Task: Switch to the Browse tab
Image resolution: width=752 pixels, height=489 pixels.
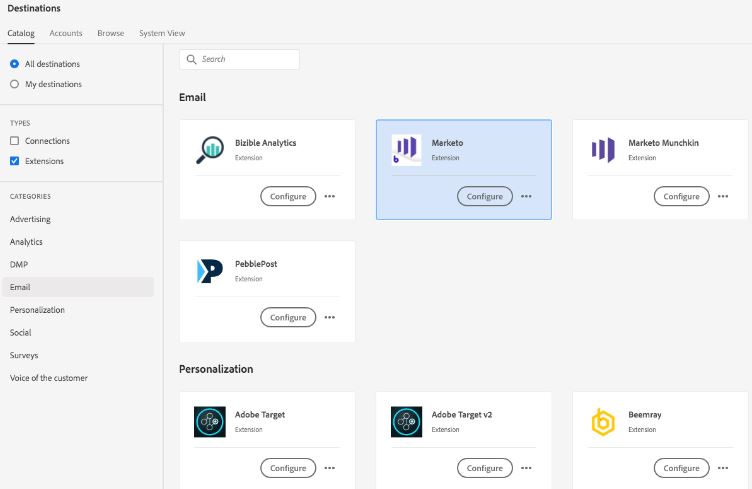Action: [x=110, y=33]
